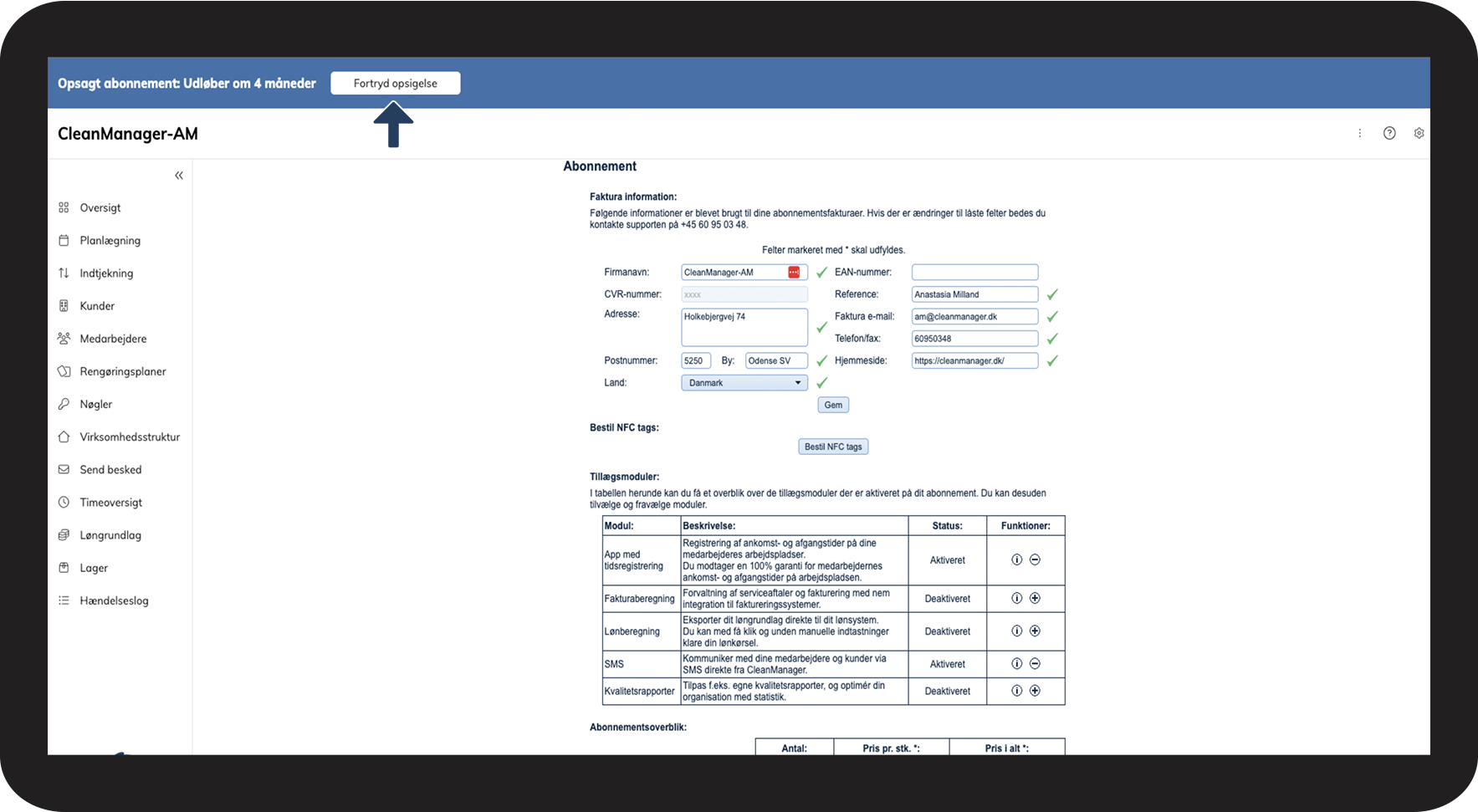Viewport: 1478px width, 812px height.
Task: Deactivate the App med tidsregistrering module
Action: 1035,559
